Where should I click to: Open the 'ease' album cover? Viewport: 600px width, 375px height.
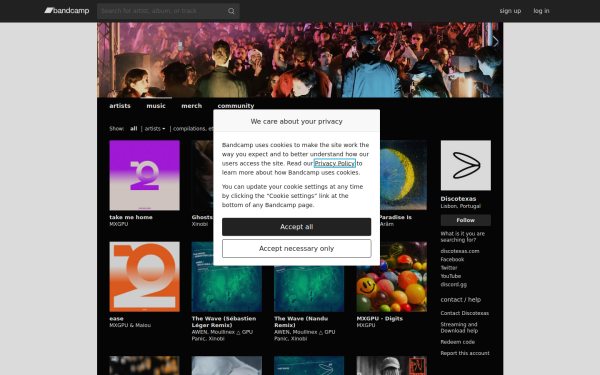(x=144, y=277)
